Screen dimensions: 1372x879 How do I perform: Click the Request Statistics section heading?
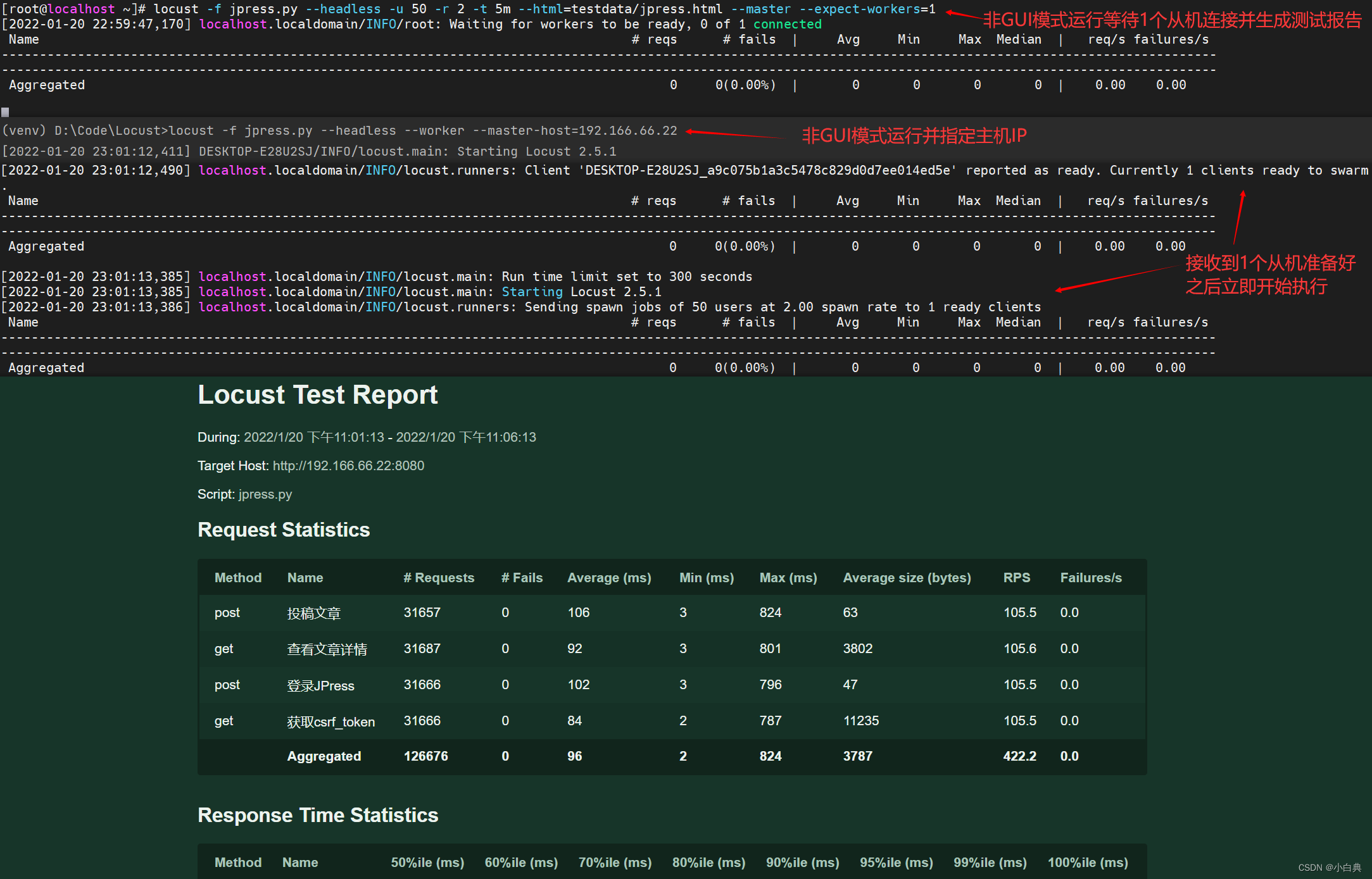[x=284, y=530]
